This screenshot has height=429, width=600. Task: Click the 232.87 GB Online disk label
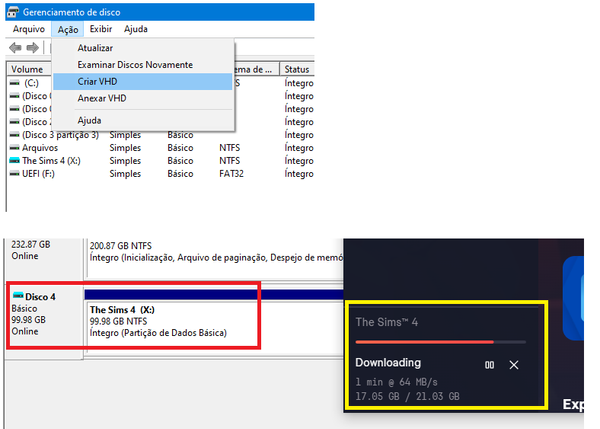[31, 250]
